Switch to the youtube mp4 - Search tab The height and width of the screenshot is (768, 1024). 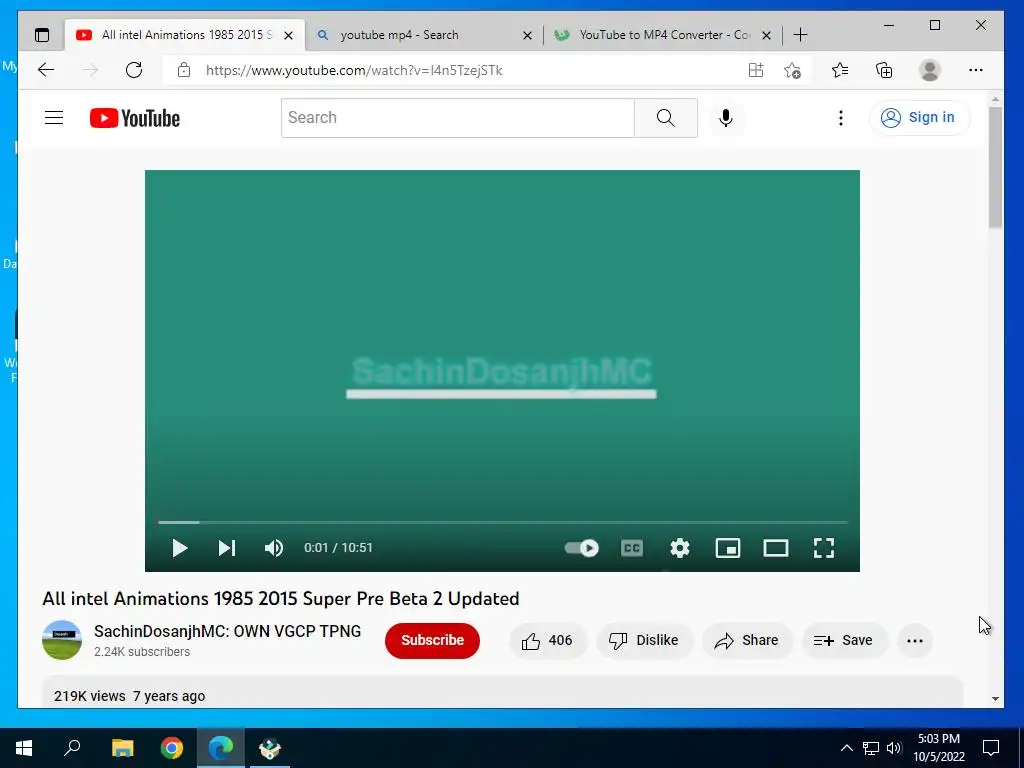coord(424,35)
